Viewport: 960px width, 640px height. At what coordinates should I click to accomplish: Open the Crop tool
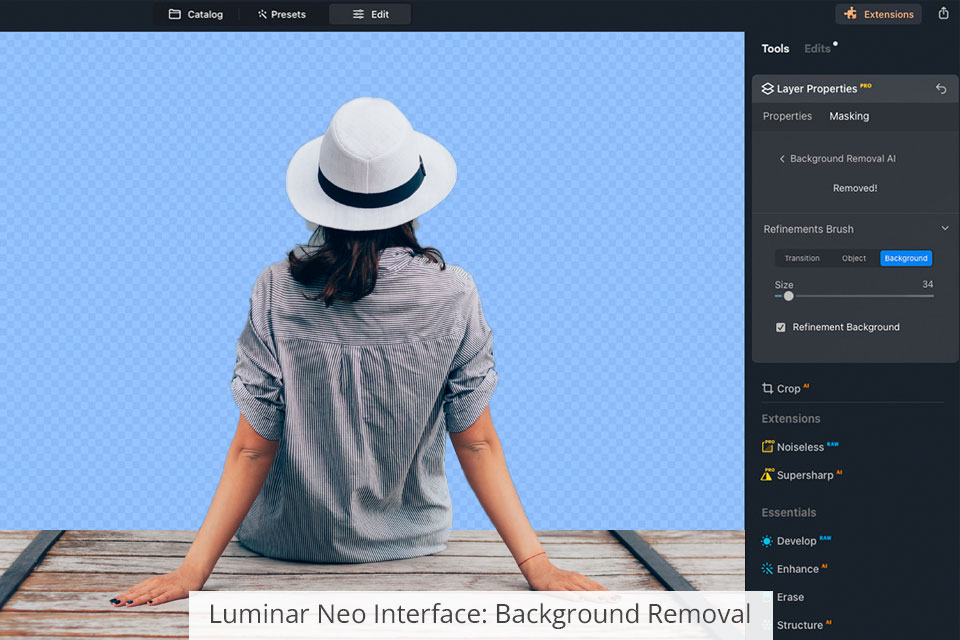click(x=788, y=389)
